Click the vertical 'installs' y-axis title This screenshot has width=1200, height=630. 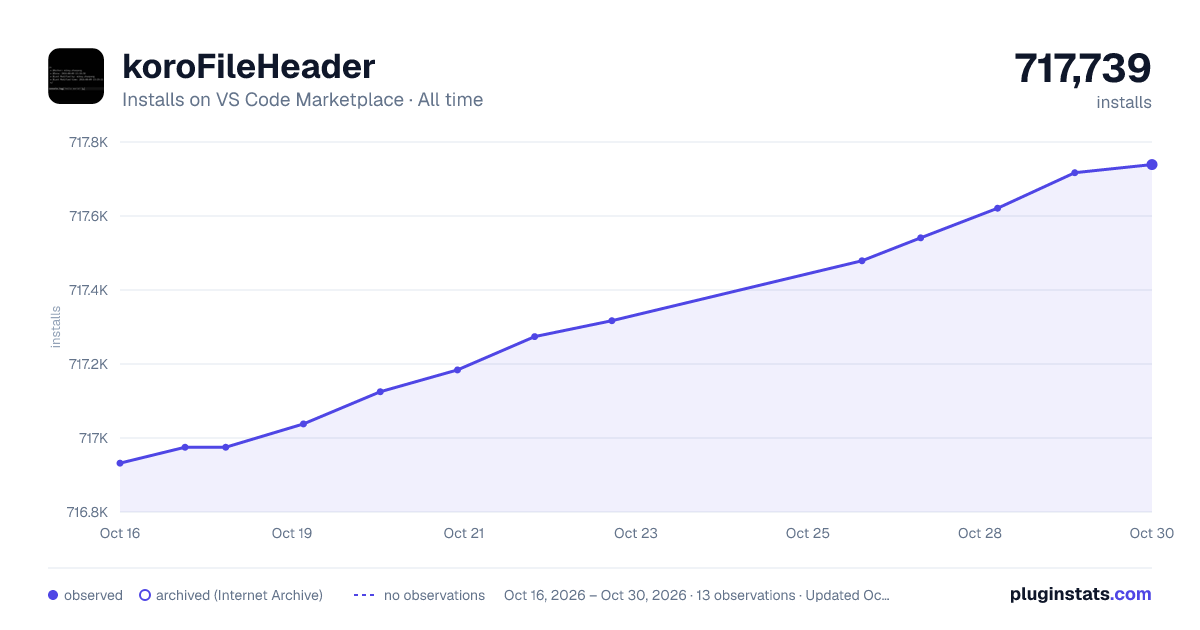click(x=56, y=327)
